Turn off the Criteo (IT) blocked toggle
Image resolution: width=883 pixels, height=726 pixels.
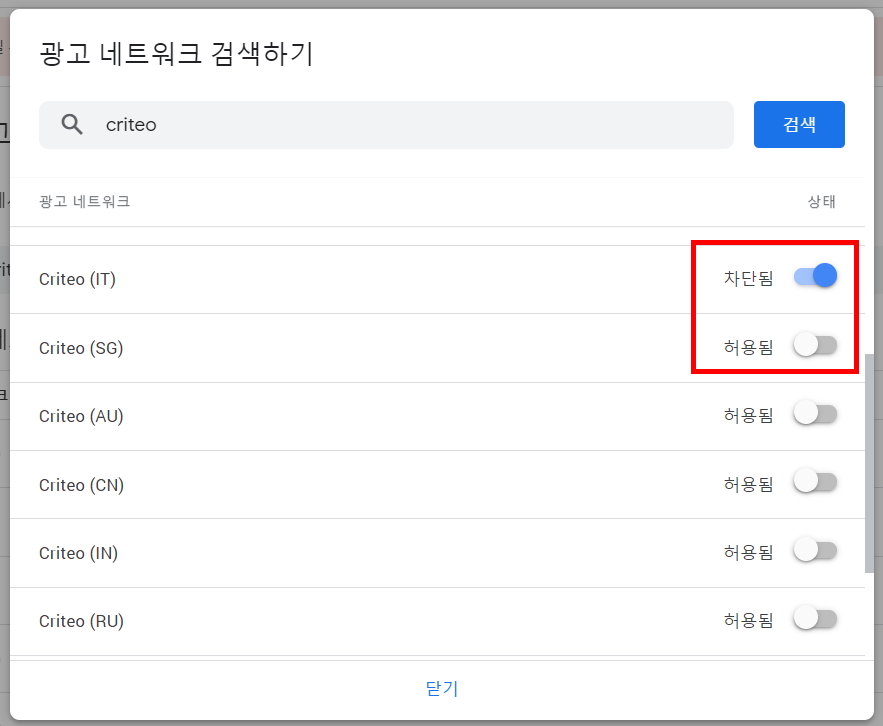[x=815, y=276]
